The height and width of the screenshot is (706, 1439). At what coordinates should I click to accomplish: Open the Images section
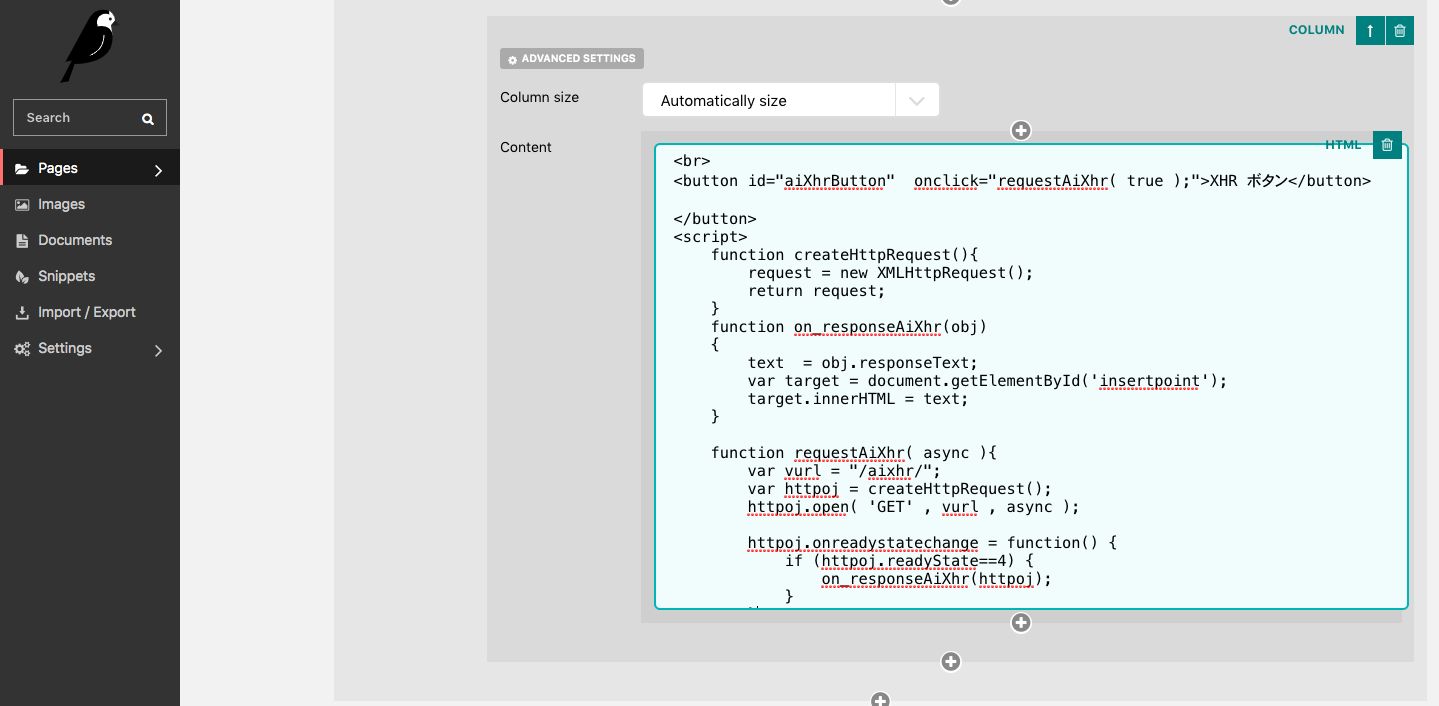coord(90,204)
